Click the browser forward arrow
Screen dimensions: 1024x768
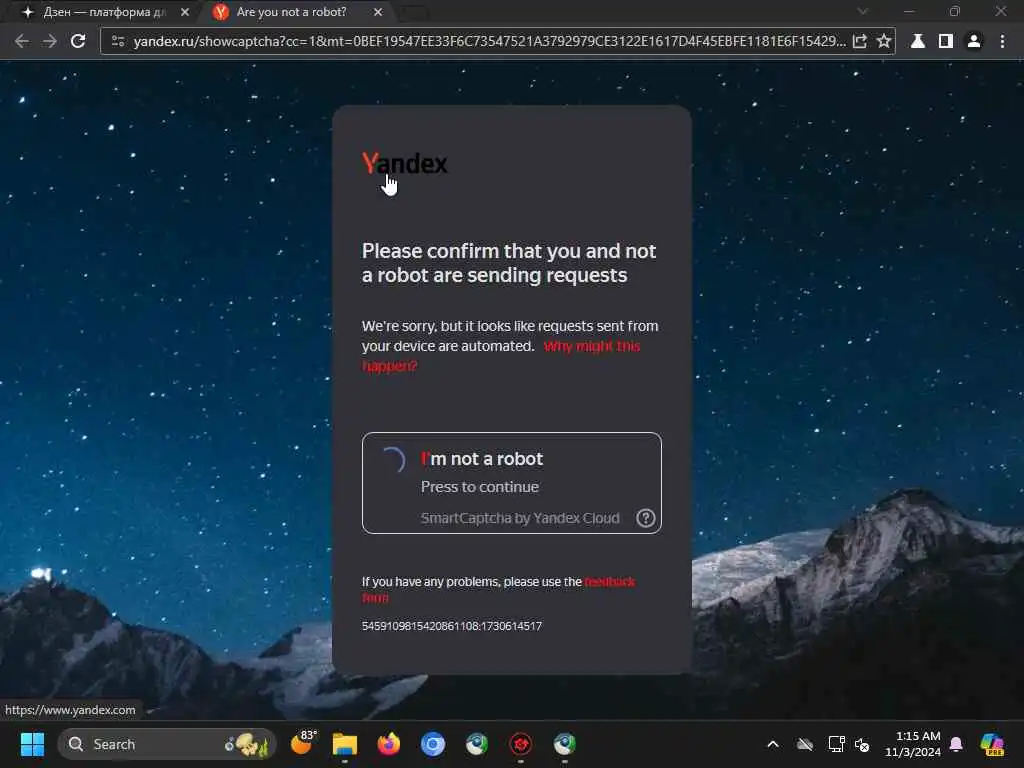click(50, 41)
